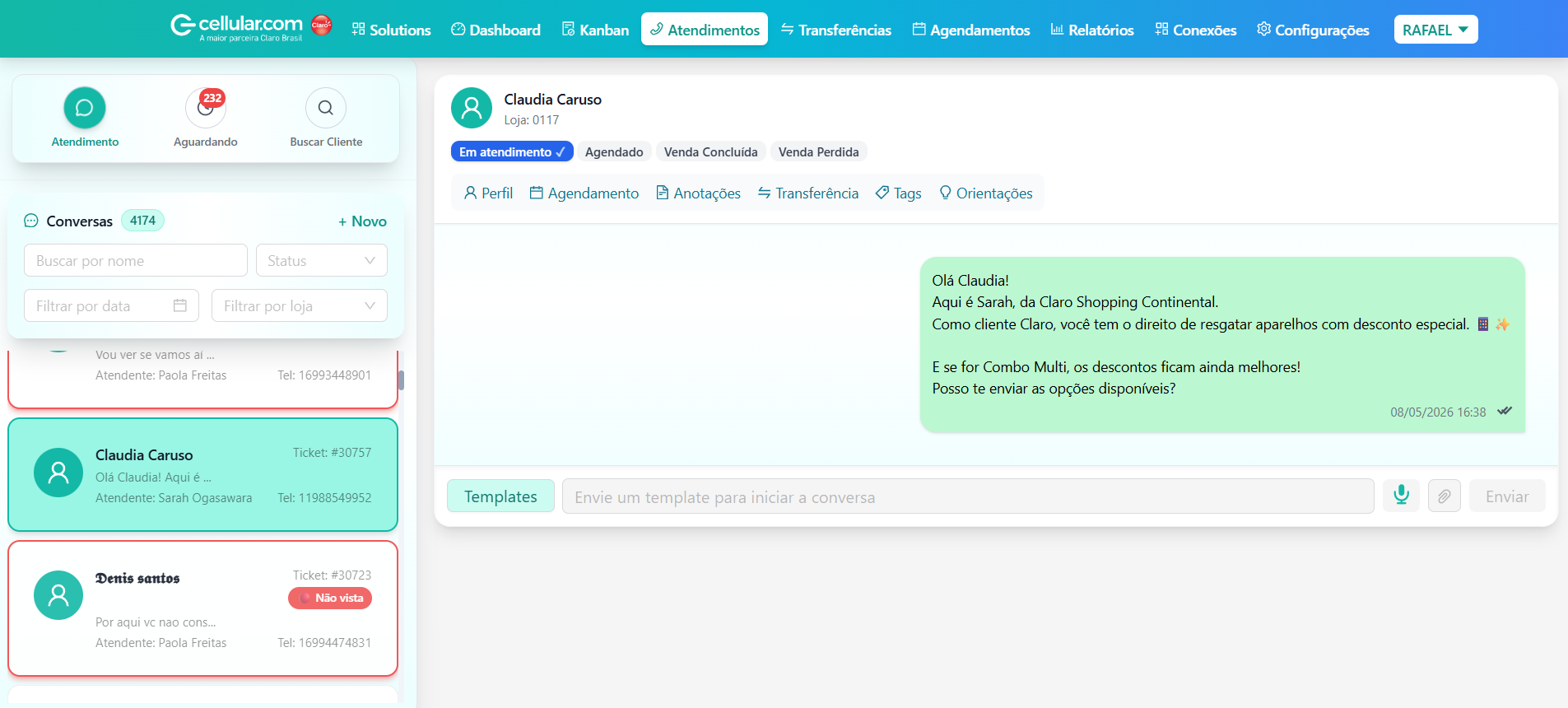Record audio with the microphone icon
This screenshot has width=1568, height=708.
click(1401, 496)
